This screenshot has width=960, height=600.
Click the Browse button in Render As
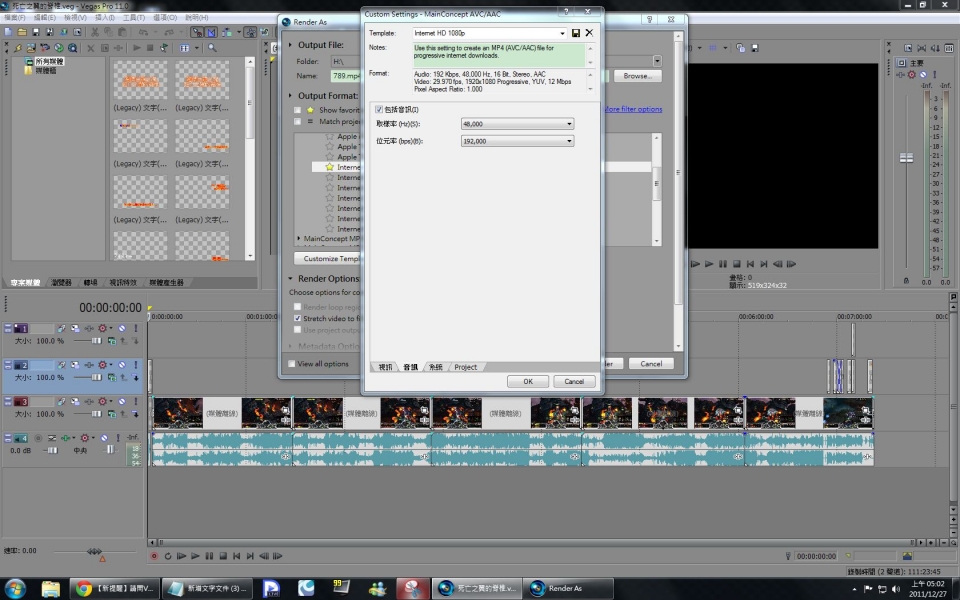tap(636, 76)
